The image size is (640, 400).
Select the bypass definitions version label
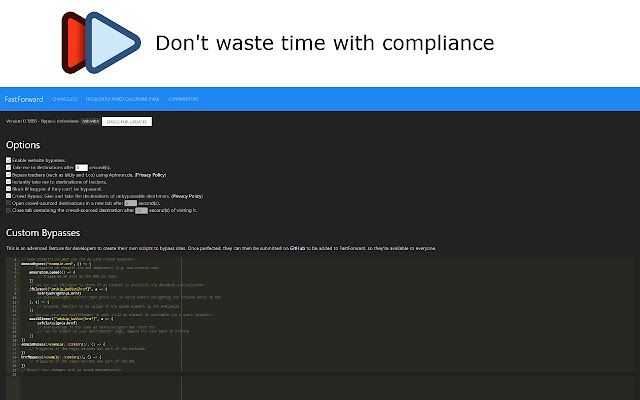90,121
